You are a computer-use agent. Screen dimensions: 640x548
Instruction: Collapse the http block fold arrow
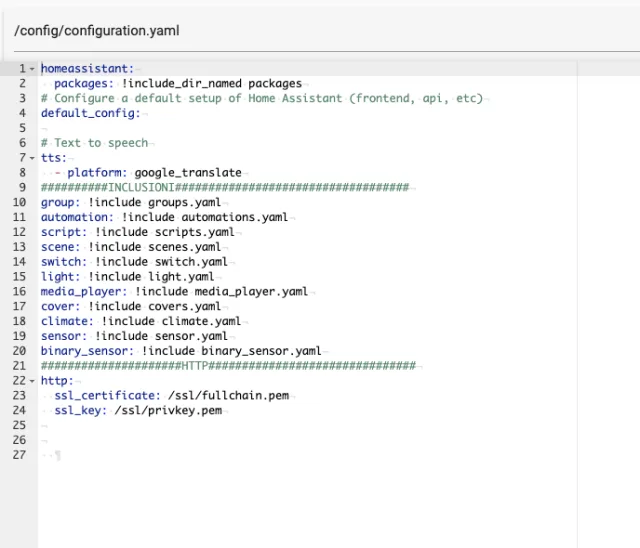coord(32,381)
